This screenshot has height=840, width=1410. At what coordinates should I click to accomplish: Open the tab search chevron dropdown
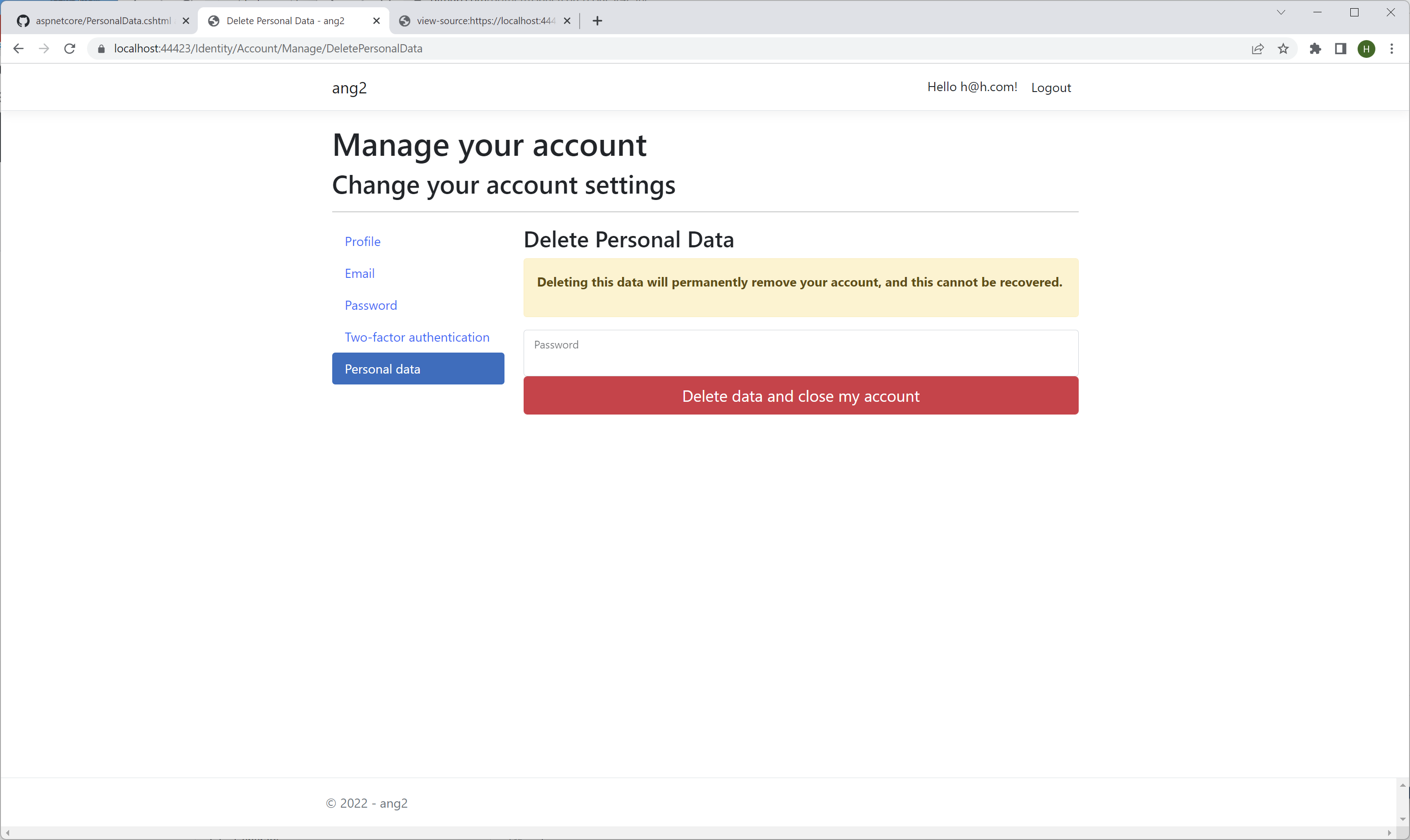point(1281,12)
